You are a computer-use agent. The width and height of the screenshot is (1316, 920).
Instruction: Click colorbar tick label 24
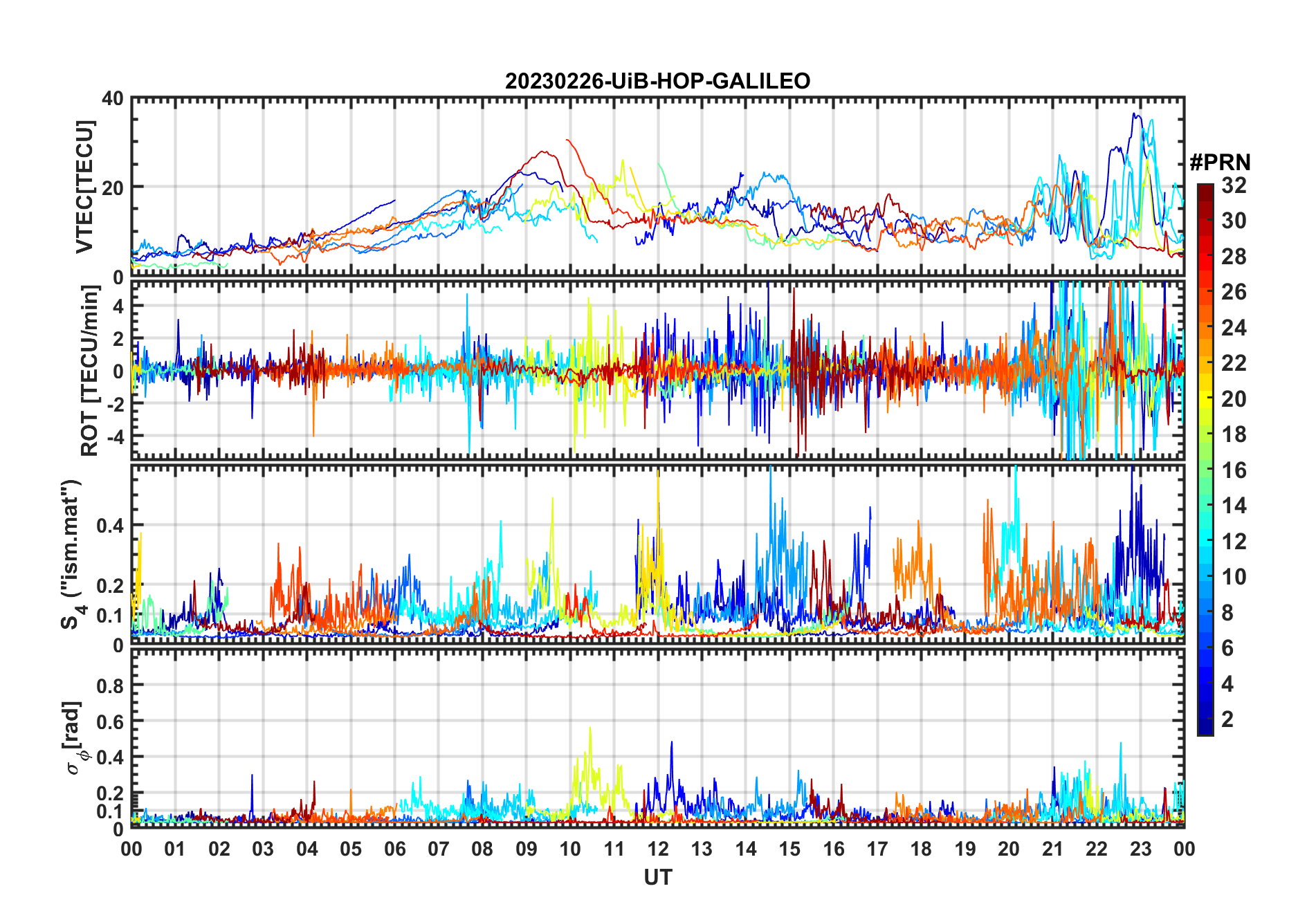pos(1234,328)
